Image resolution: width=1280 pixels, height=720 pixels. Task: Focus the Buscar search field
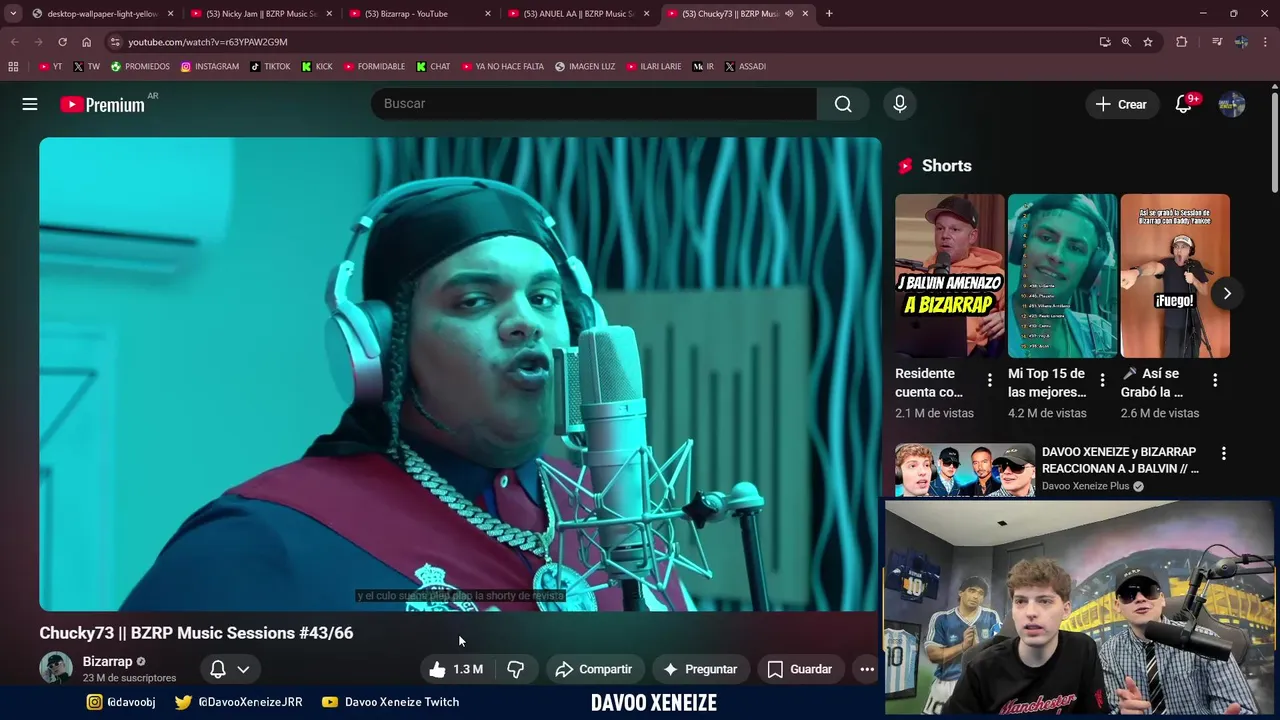coord(594,104)
